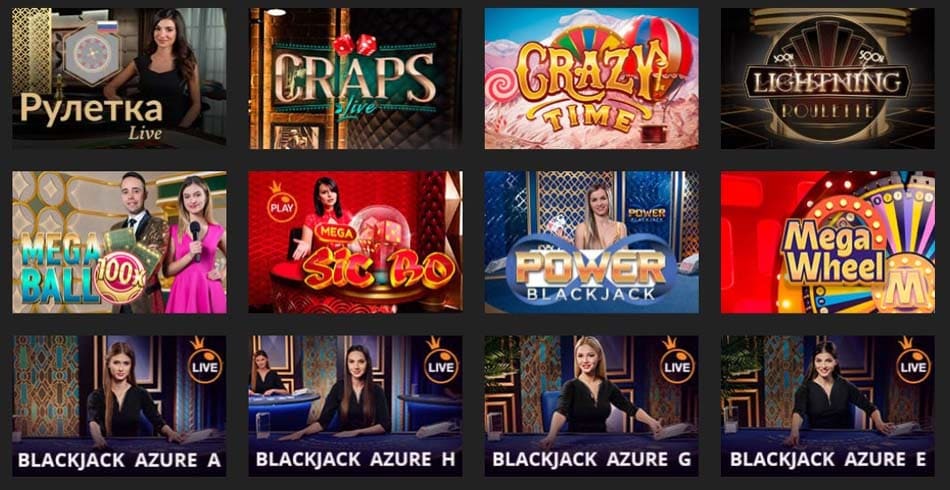Select the Mega Ball 100x game
This screenshot has width=950, height=490.
tap(119, 242)
